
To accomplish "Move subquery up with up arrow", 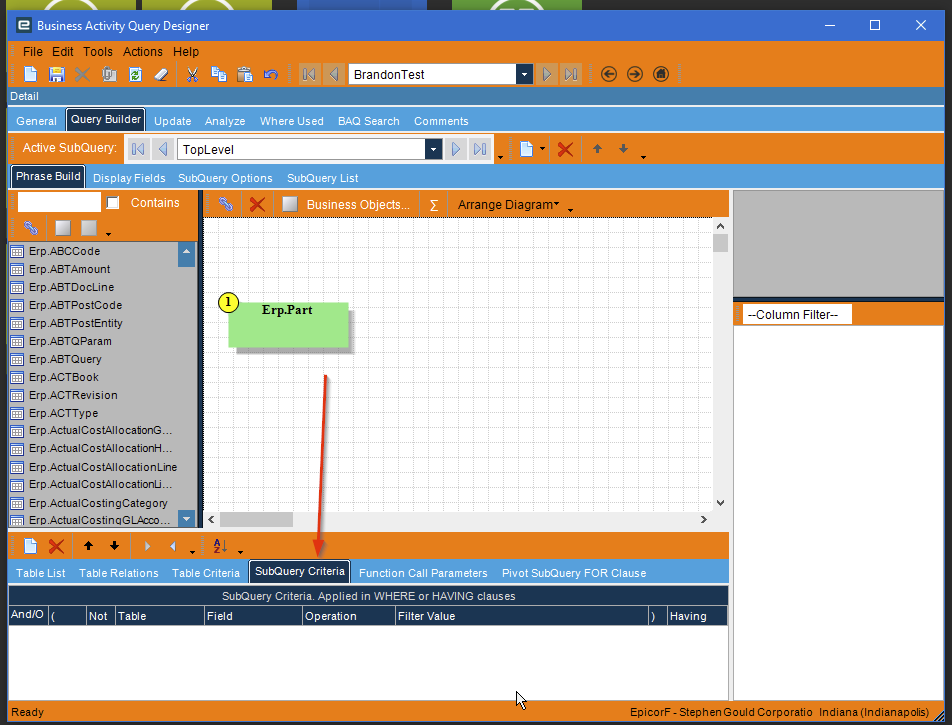I will pyautogui.click(x=597, y=149).
